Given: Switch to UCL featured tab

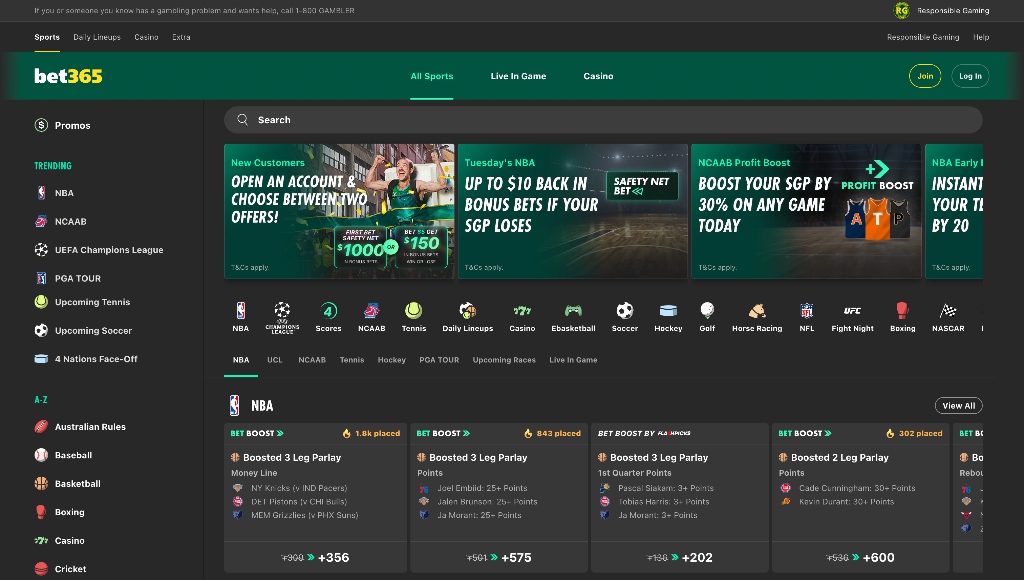Looking at the screenshot, I should 275,360.
